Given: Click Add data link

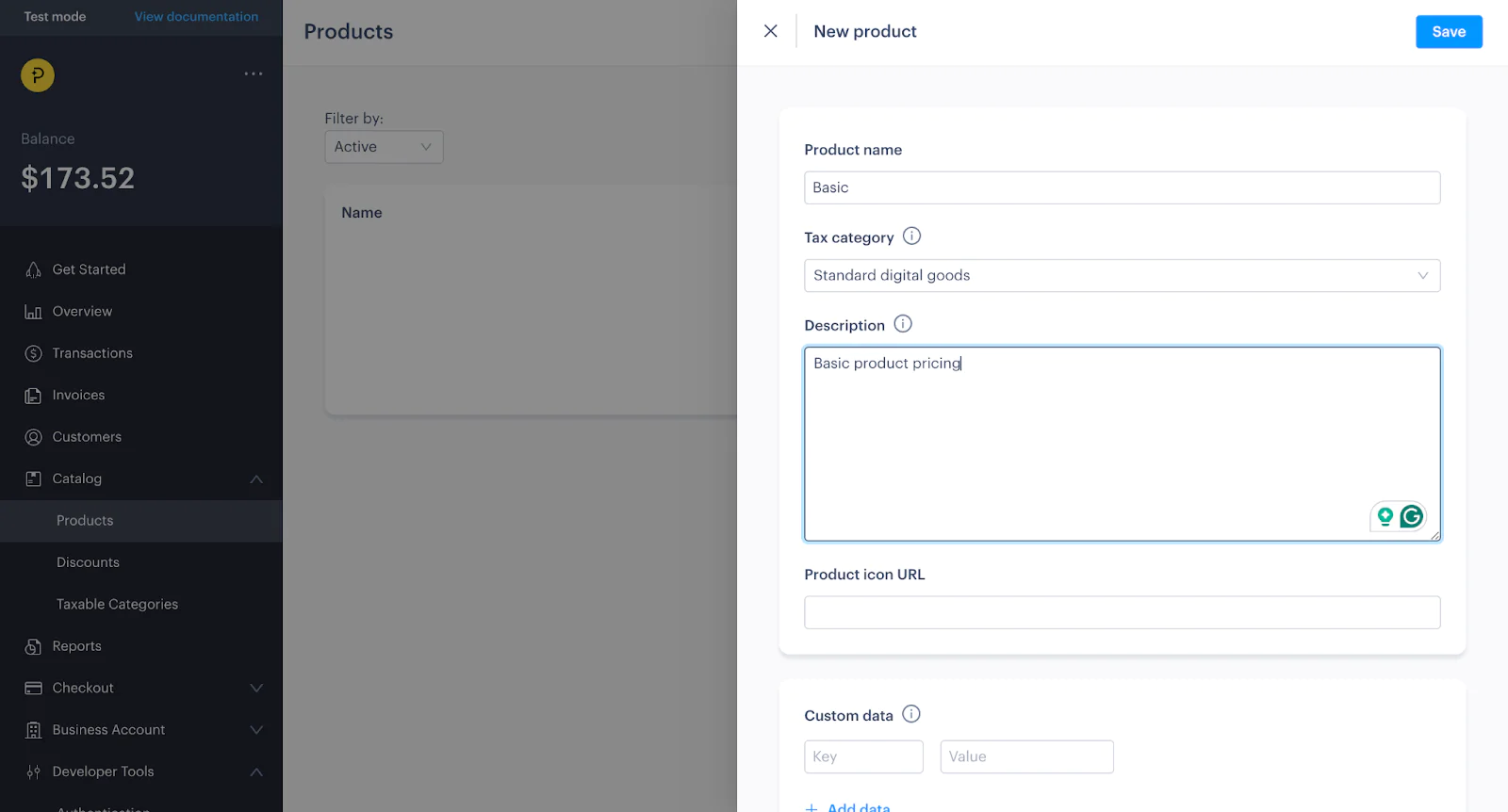Looking at the screenshot, I should (x=859, y=806).
